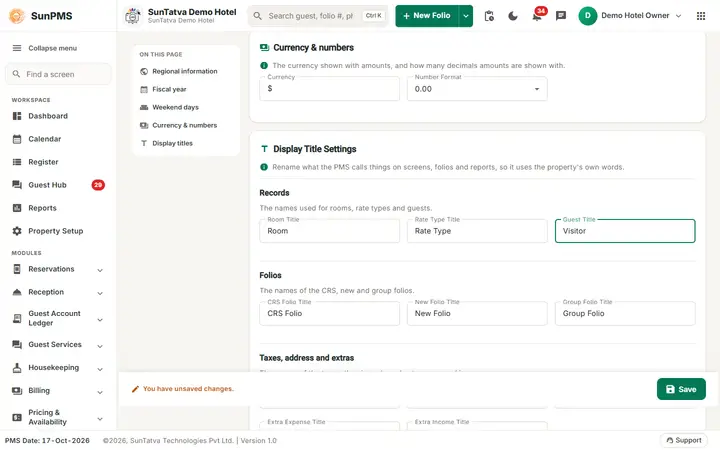Open the Demo Hotel Owner account menu
Screen dimensions: 720x450
coord(630,16)
